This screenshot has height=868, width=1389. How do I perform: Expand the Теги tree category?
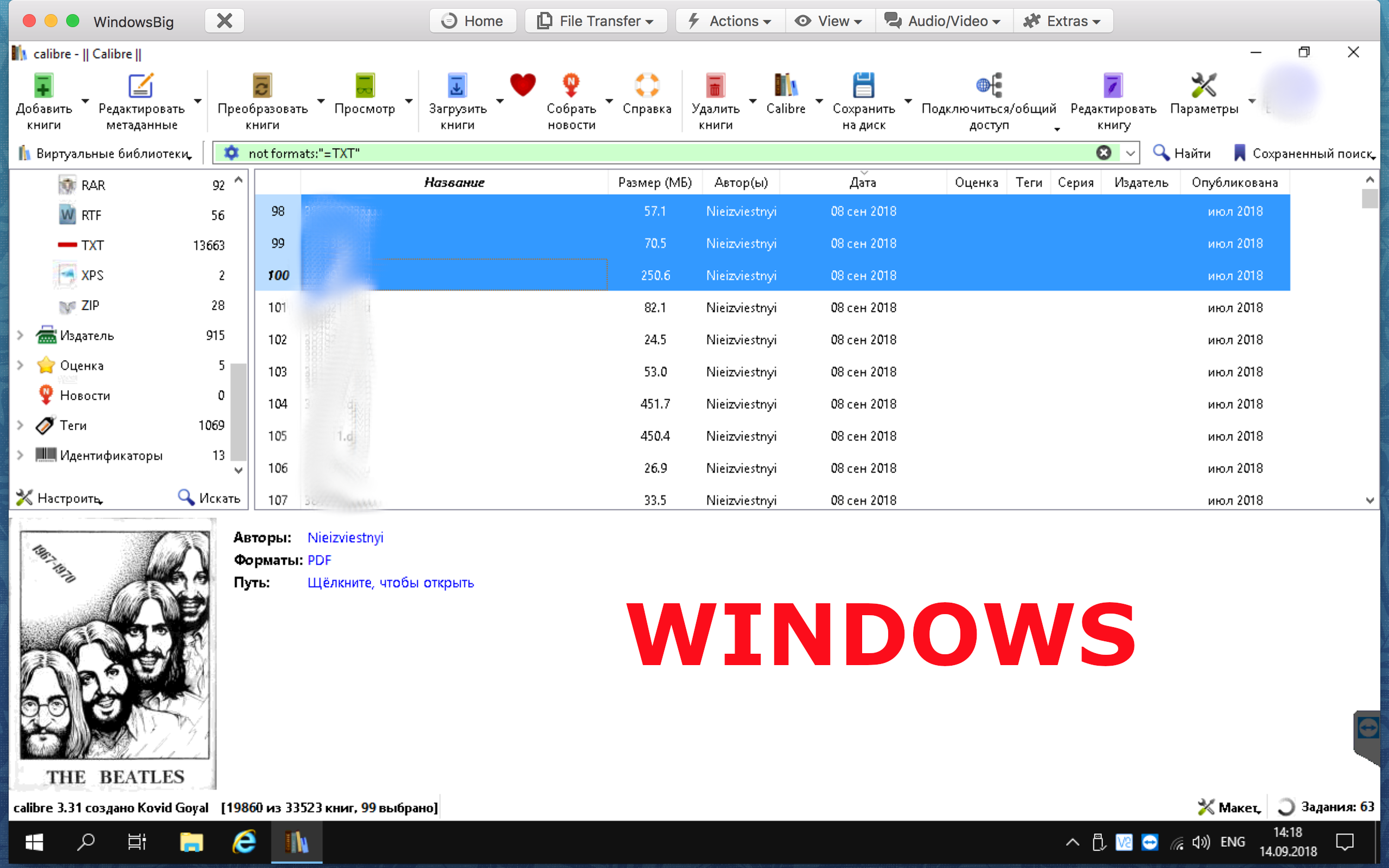pos(20,425)
